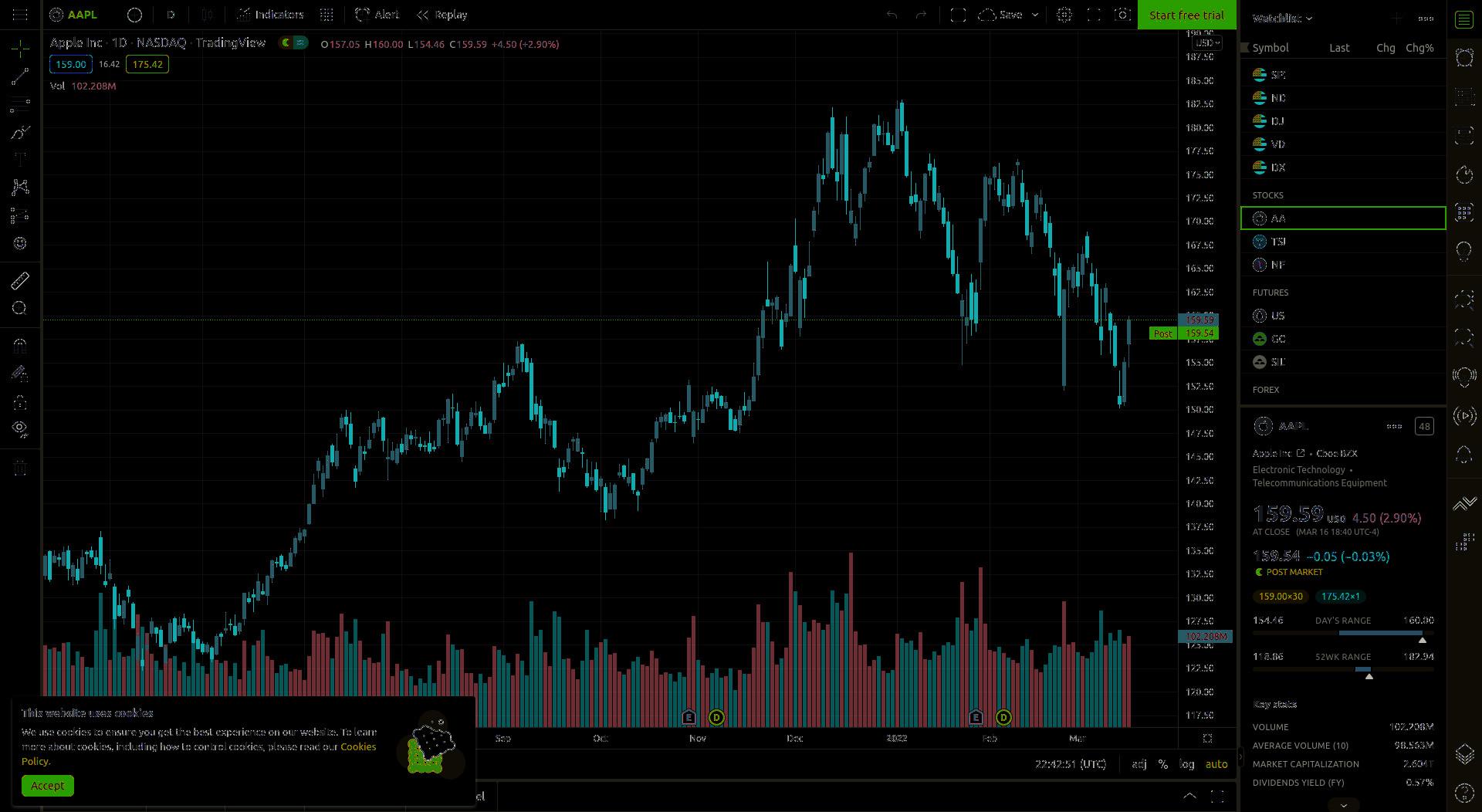The height and width of the screenshot is (812, 1482).
Task: Remove all drawings with the trash icon
Action: [20, 468]
